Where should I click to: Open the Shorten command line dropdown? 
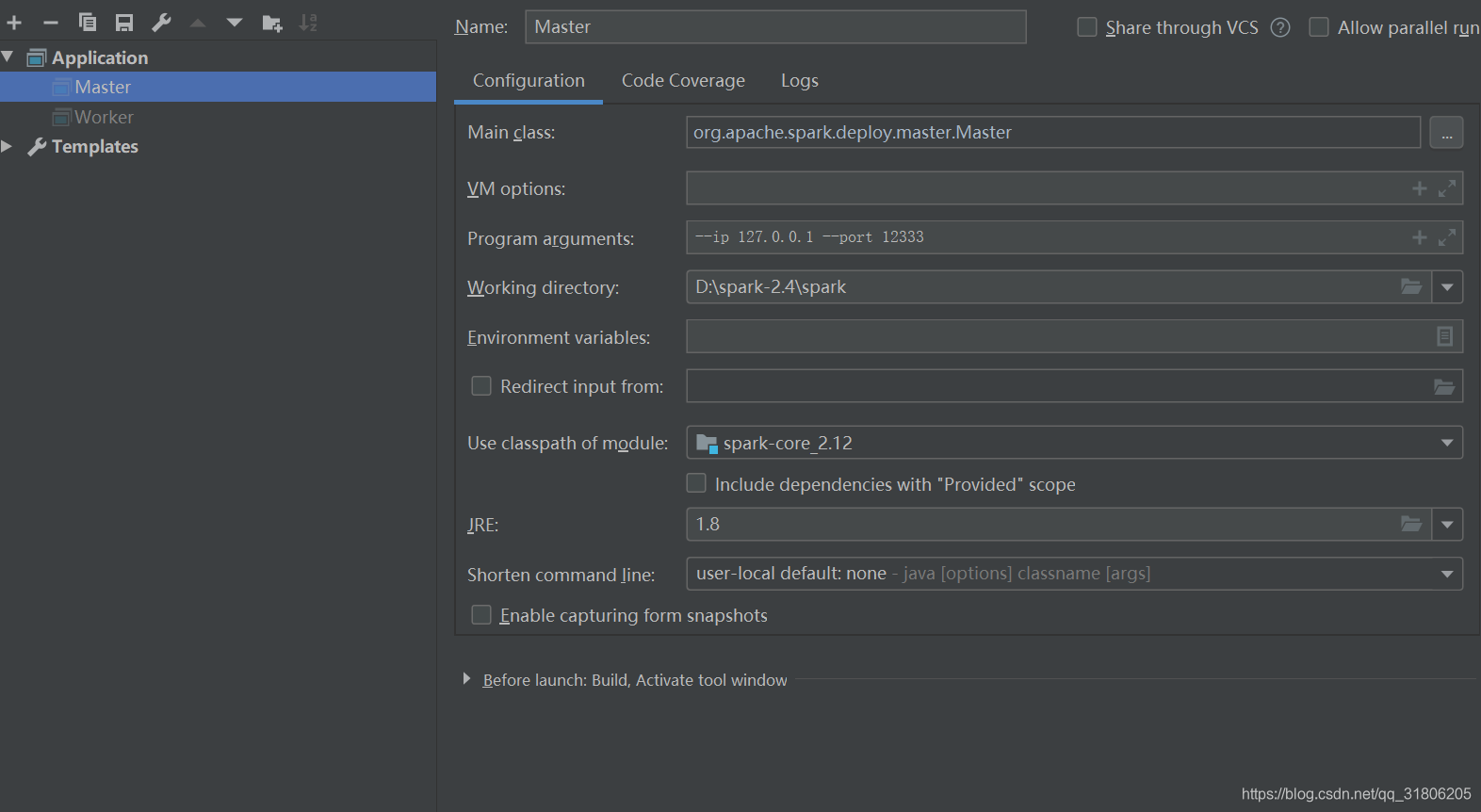(x=1447, y=574)
